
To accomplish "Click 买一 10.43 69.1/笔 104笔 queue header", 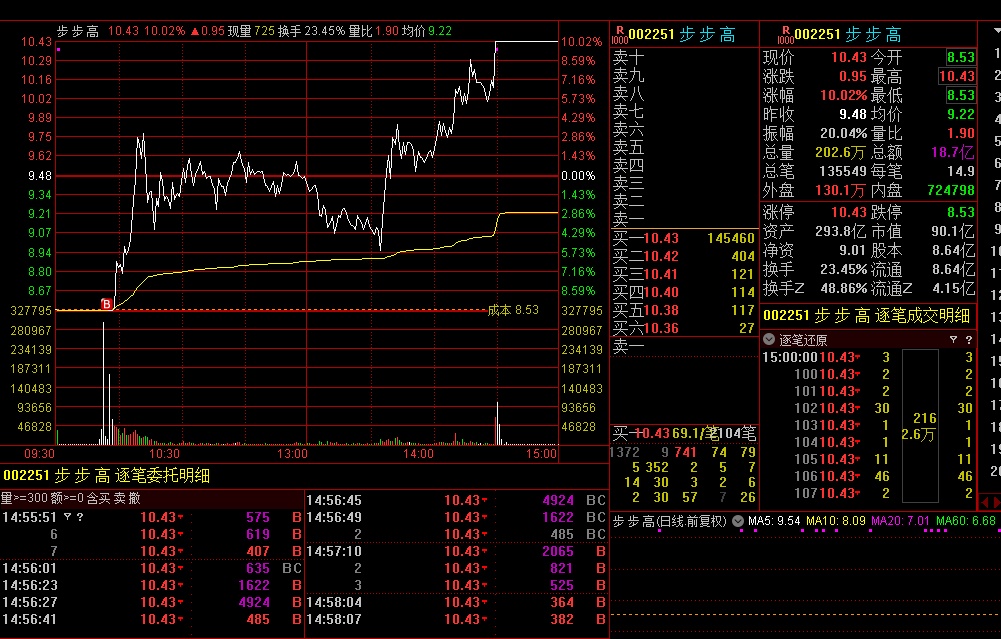I will (x=684, y=433).
